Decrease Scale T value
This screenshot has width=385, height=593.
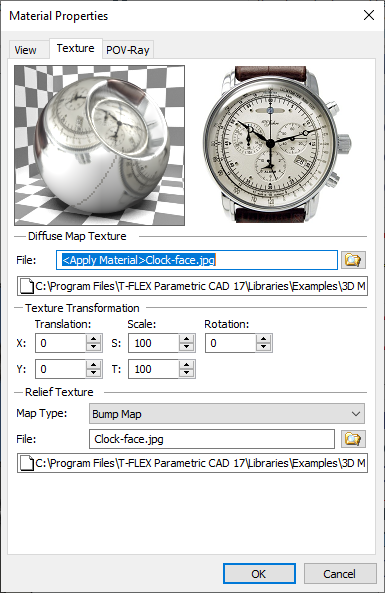click(186, 373)
